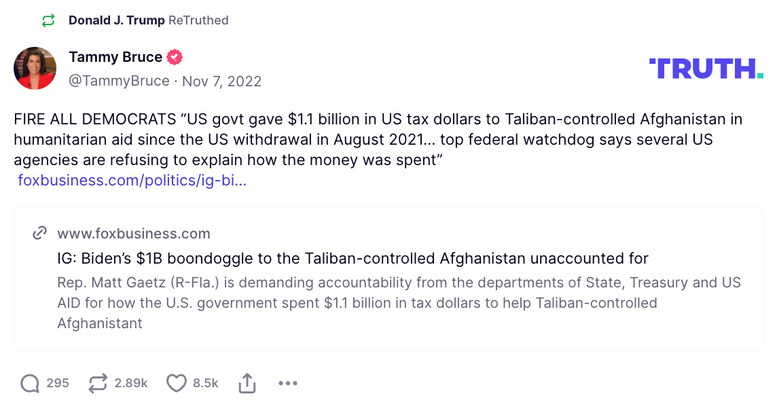Click the chain link icon in preview card
777x407 pixels.
click(40, 233)
